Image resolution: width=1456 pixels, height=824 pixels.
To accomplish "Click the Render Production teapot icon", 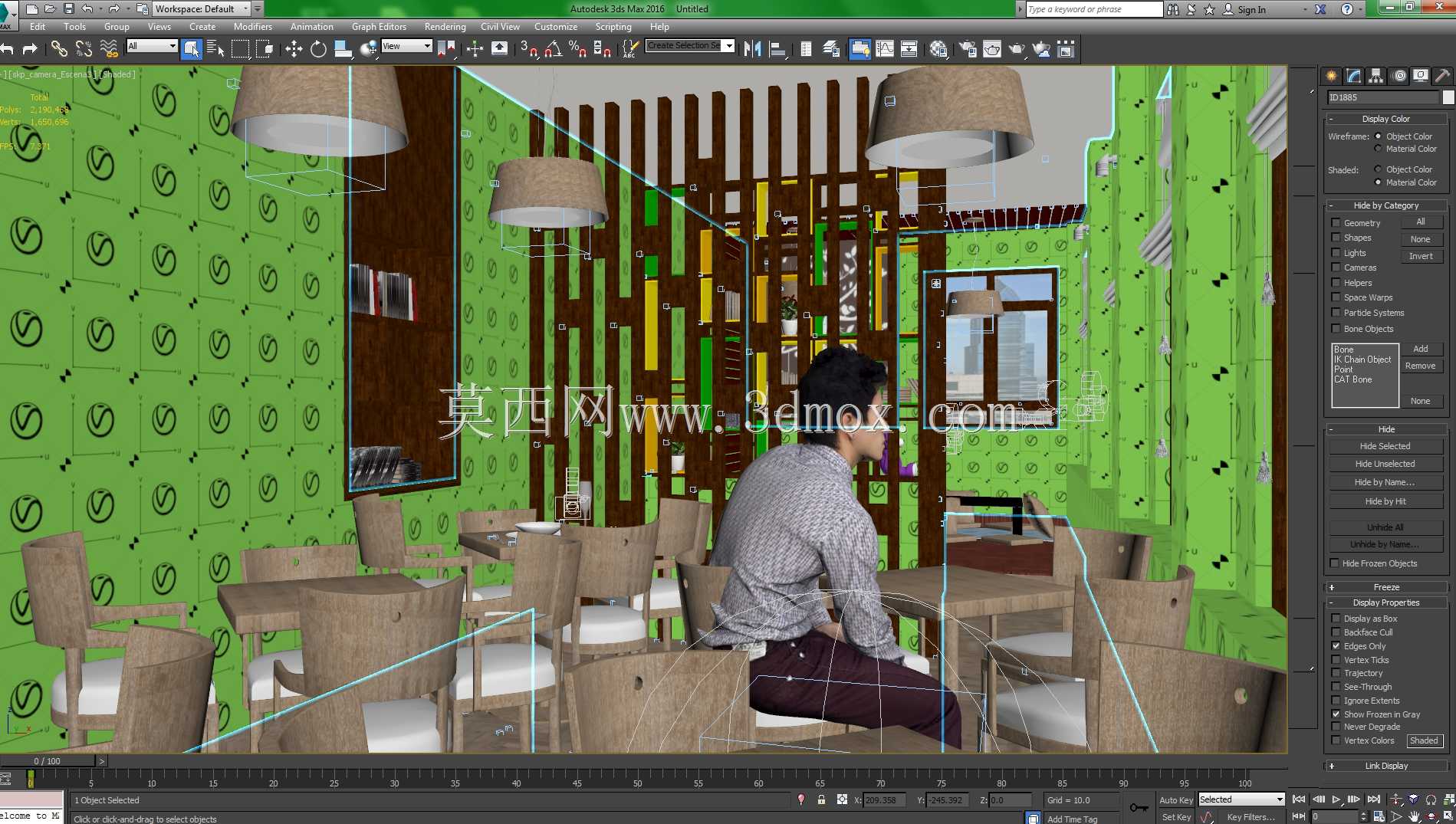I will (x=1017, y=49).
